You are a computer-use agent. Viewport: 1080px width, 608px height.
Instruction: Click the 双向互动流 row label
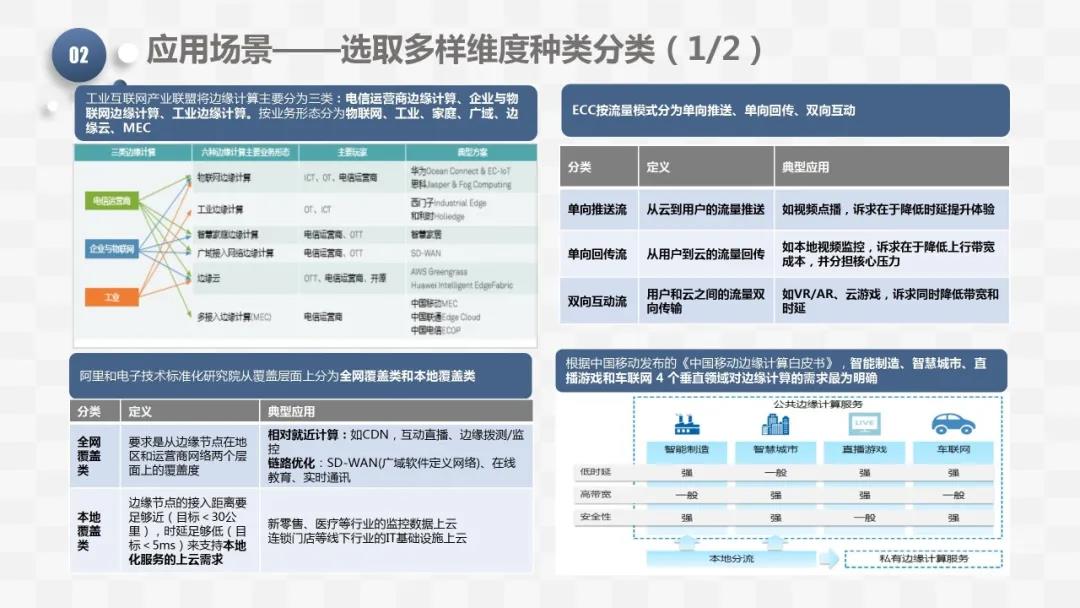click(x=597, y=301)
